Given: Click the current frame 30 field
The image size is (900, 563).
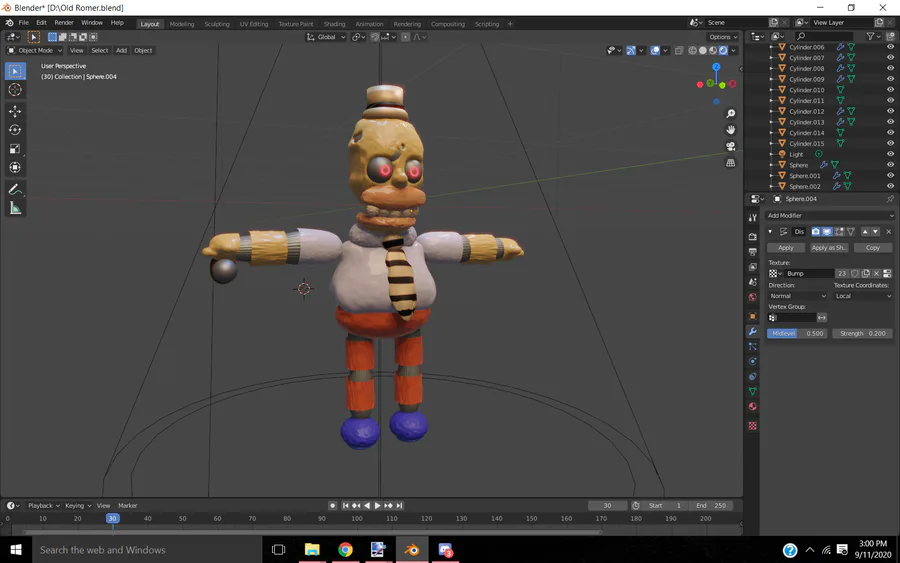Looking at the screenshot, I should coord(607,506).
